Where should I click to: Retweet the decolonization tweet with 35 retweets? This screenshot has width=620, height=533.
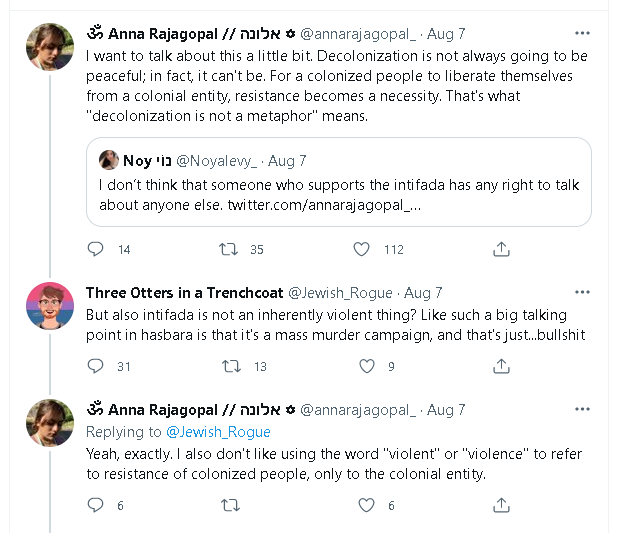coord(228,249)
